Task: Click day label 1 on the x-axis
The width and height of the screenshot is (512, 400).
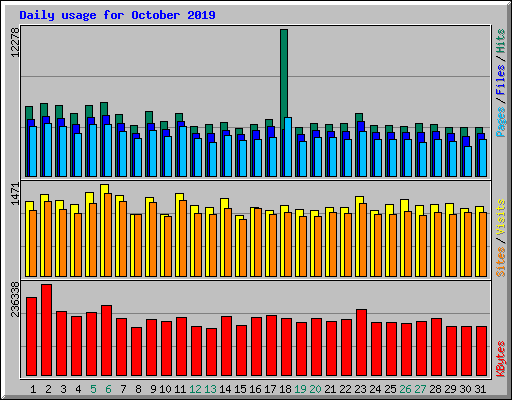Action: tap(33, 389)
